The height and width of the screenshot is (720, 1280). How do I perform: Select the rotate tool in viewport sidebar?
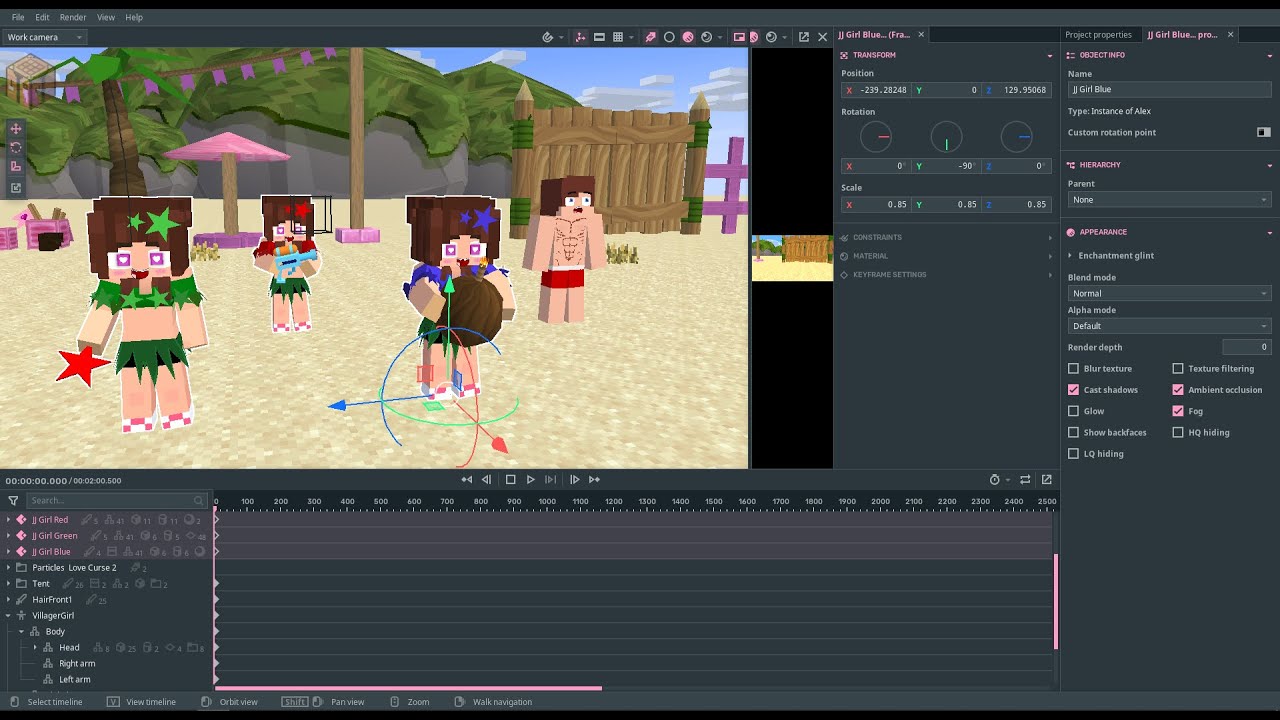(16, 148)
